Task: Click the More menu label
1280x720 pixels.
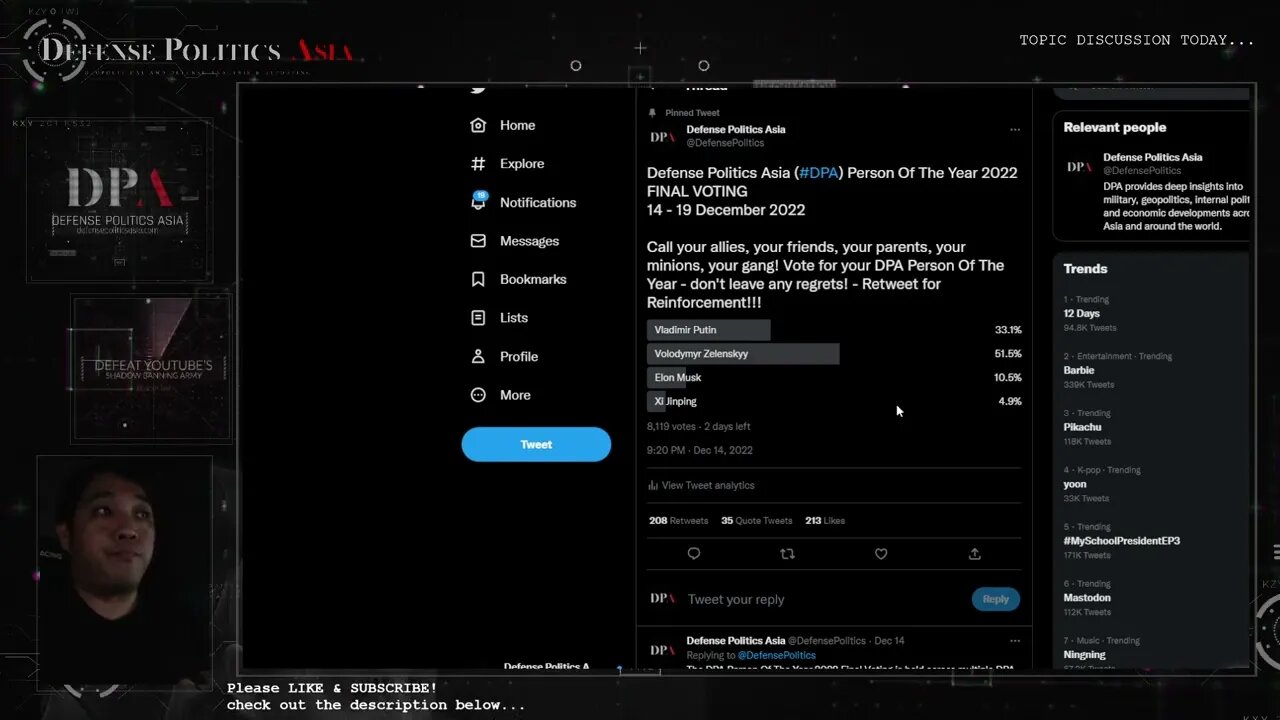Action: pyautogui.click(x=515, y=395)
